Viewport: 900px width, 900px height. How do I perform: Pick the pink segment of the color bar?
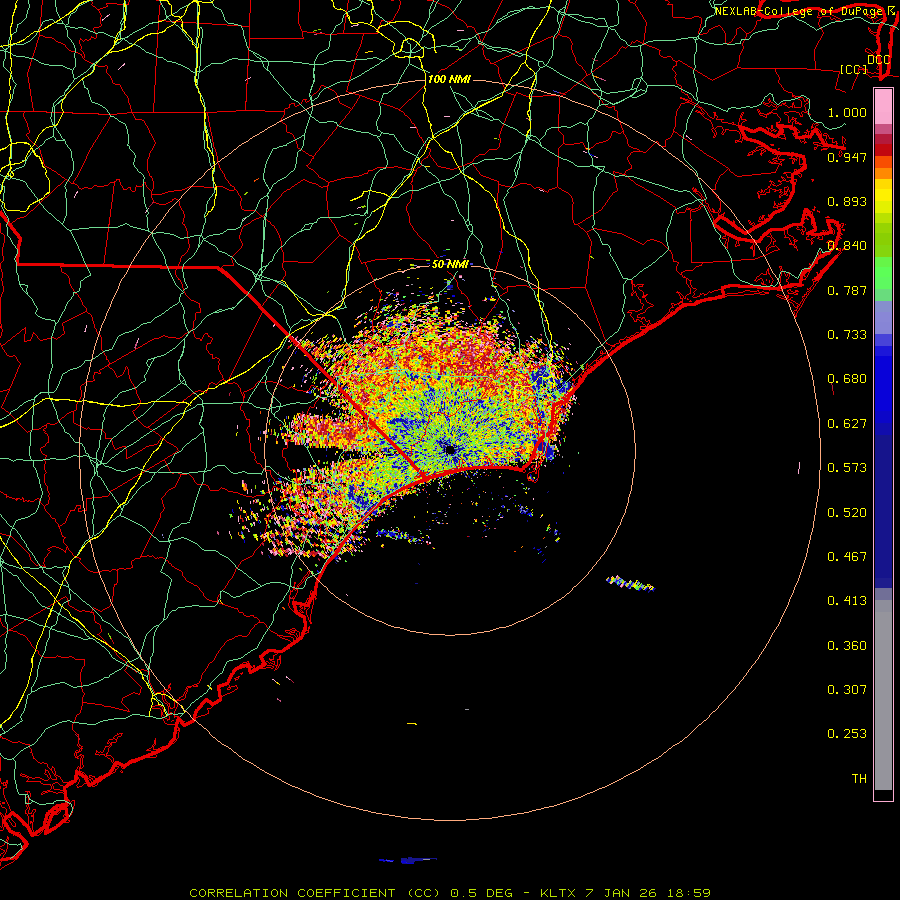tap(883, 107)
